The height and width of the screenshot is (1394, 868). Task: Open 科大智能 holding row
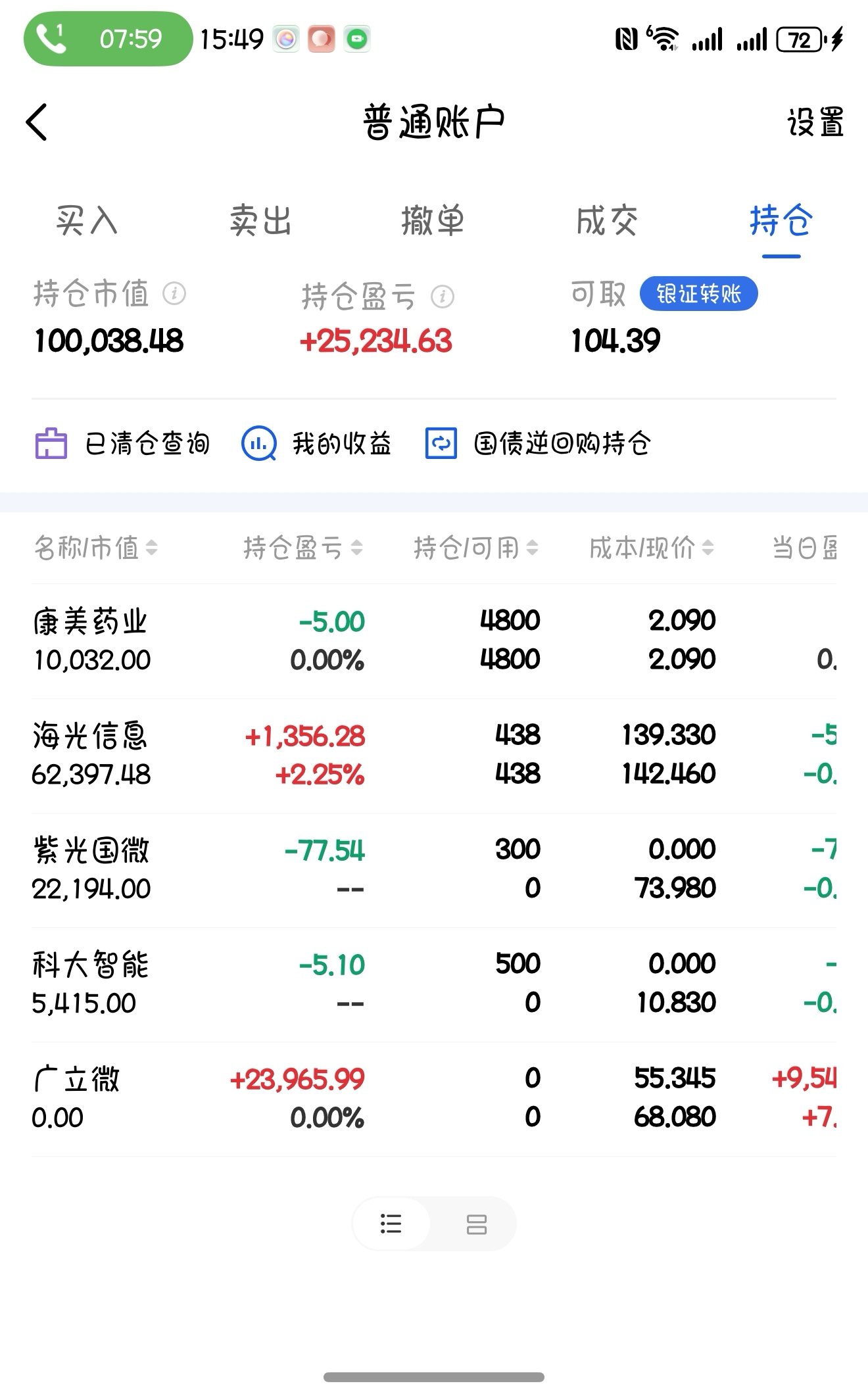tap(434, 984)
